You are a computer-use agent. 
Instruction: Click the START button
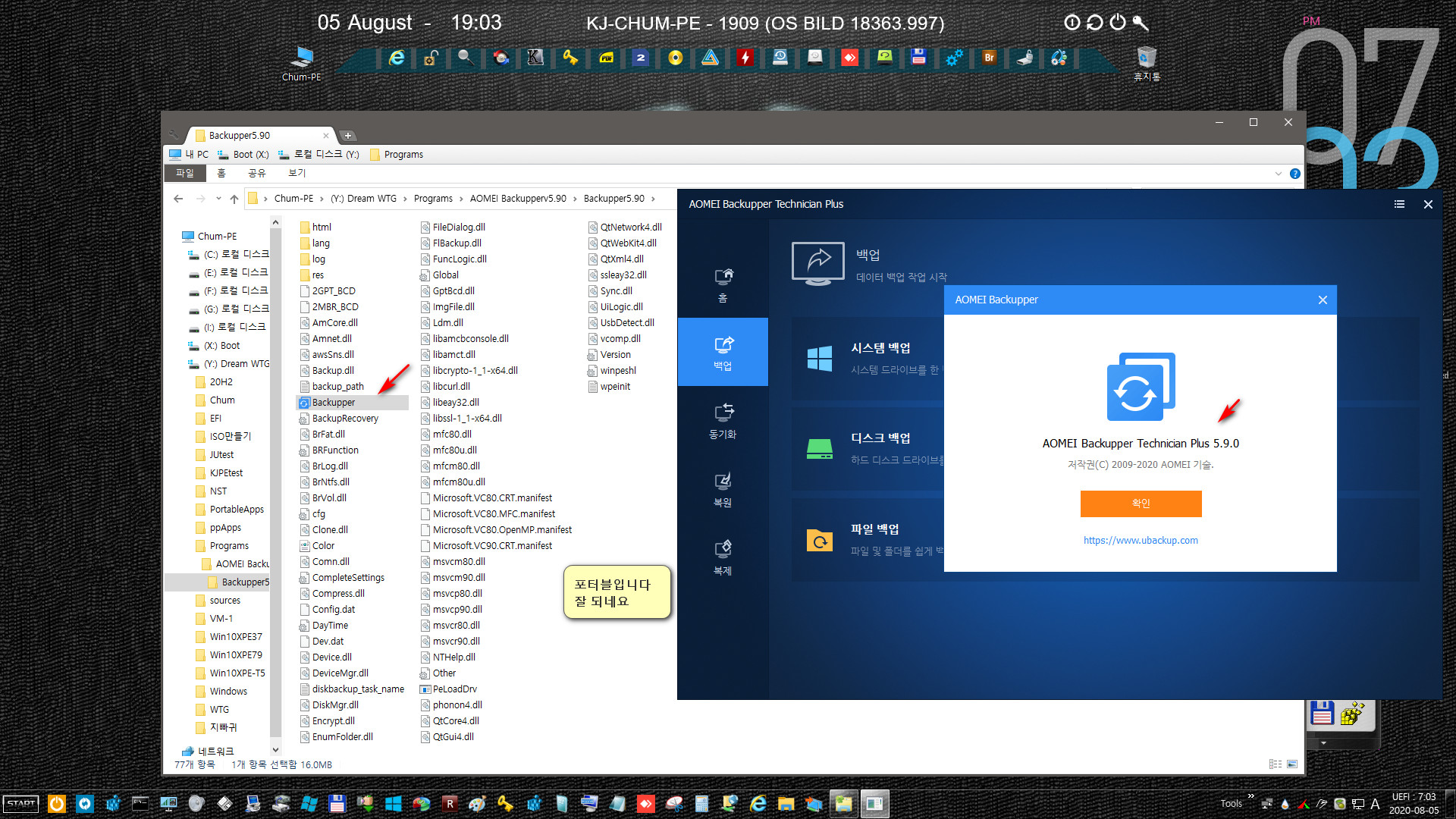(x=21, y=803)
